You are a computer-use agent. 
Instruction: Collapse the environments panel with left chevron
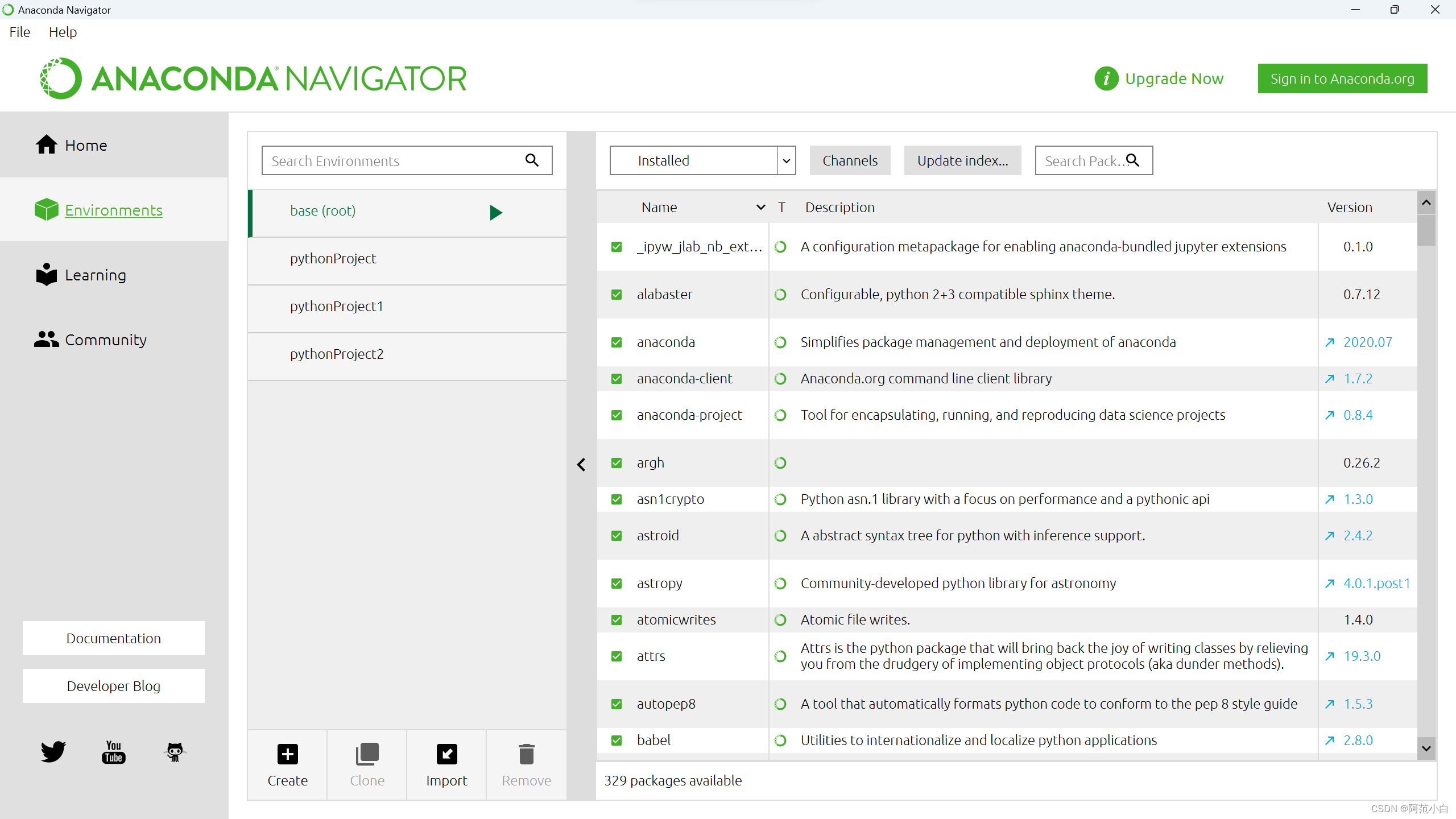581,465
